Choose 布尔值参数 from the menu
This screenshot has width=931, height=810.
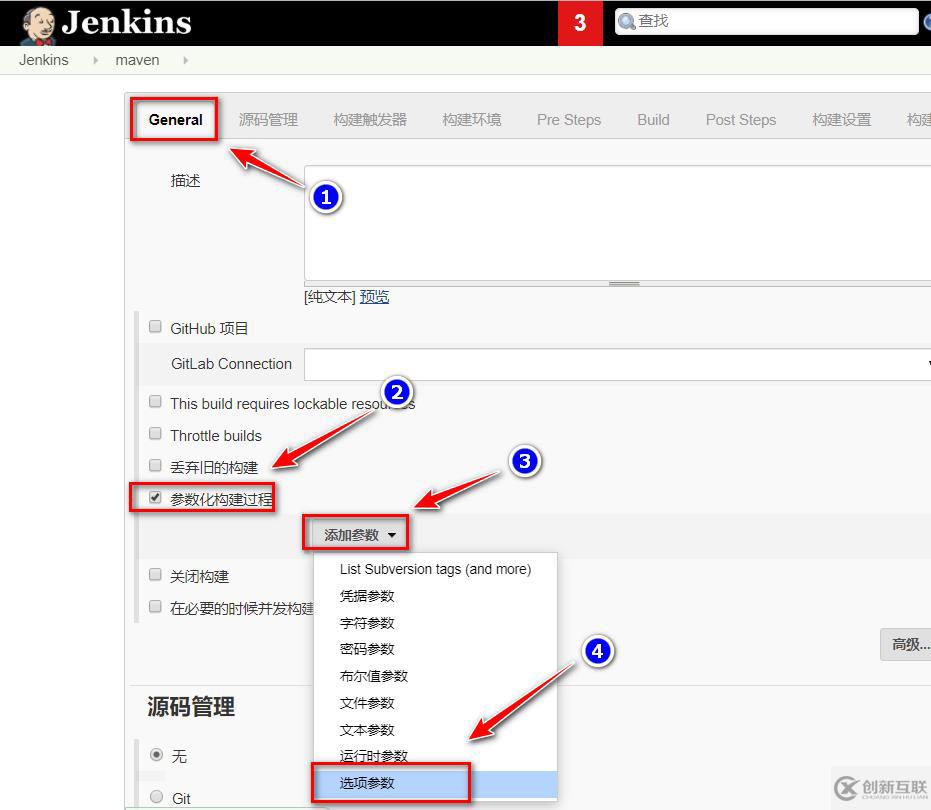435,676
